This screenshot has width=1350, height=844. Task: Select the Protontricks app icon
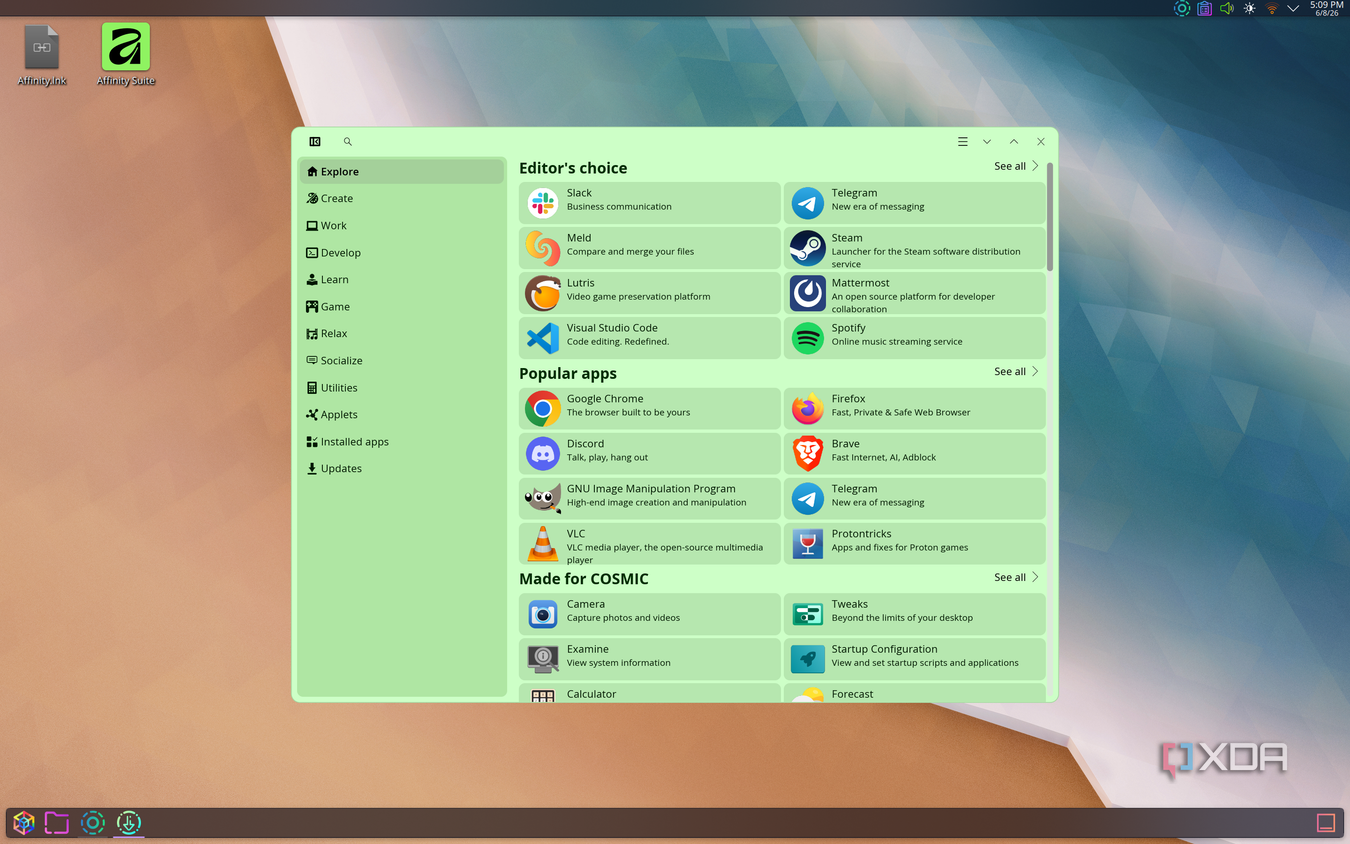tap(807, 544)
